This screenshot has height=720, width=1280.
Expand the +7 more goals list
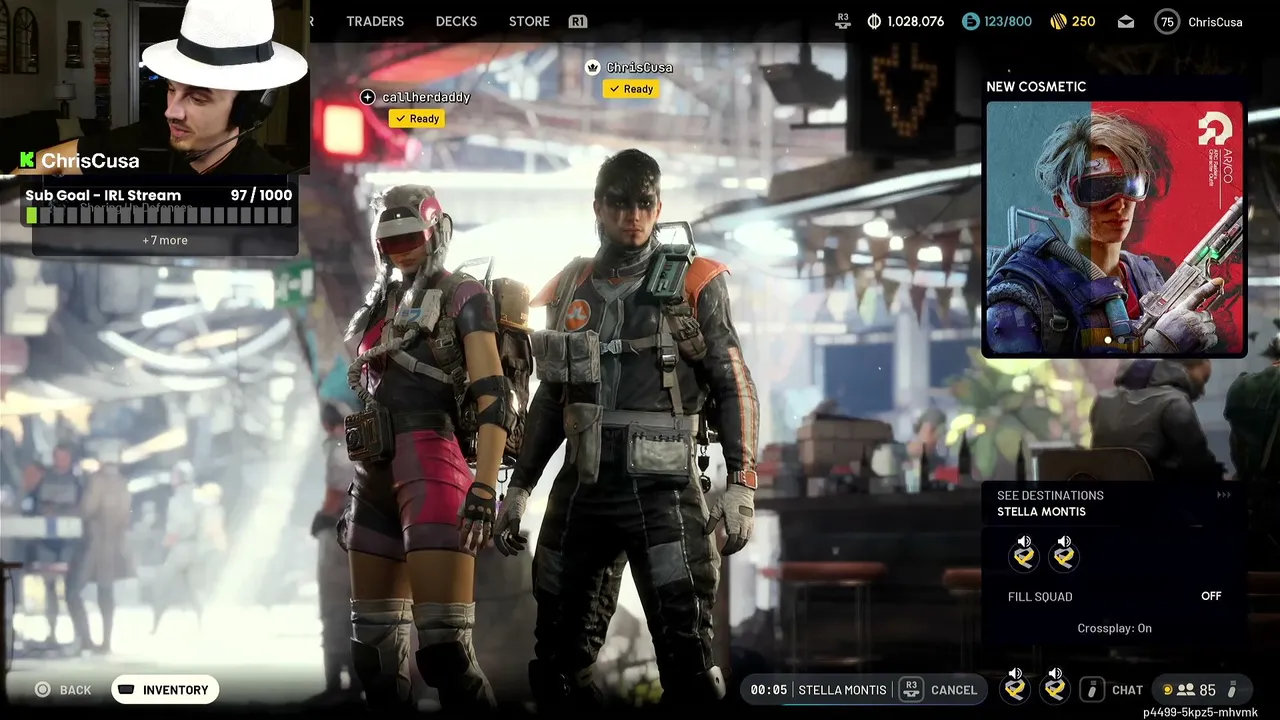pyautogui.click(x=165, y=240)
